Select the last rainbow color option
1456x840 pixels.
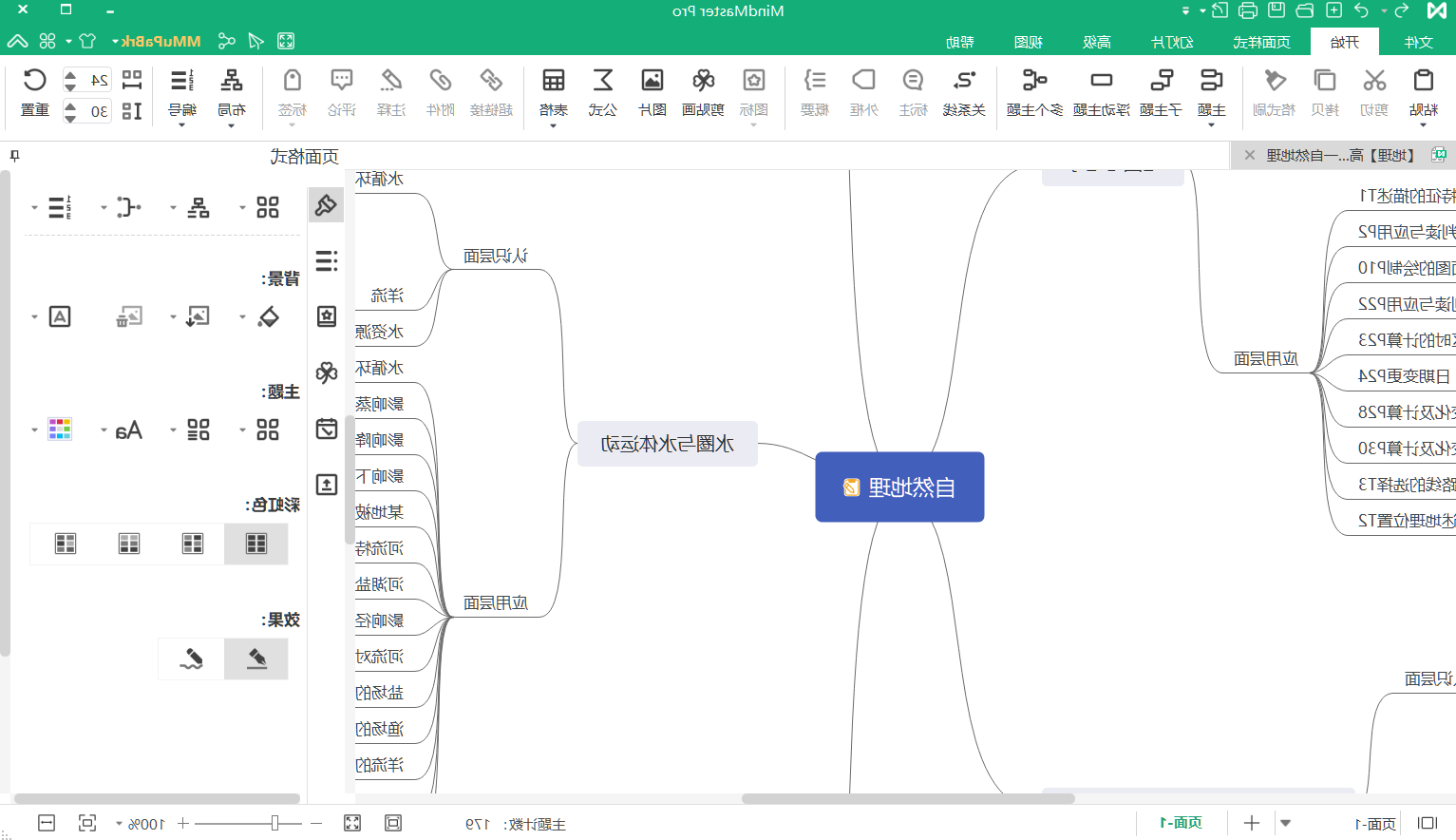[x=66, y=544]
